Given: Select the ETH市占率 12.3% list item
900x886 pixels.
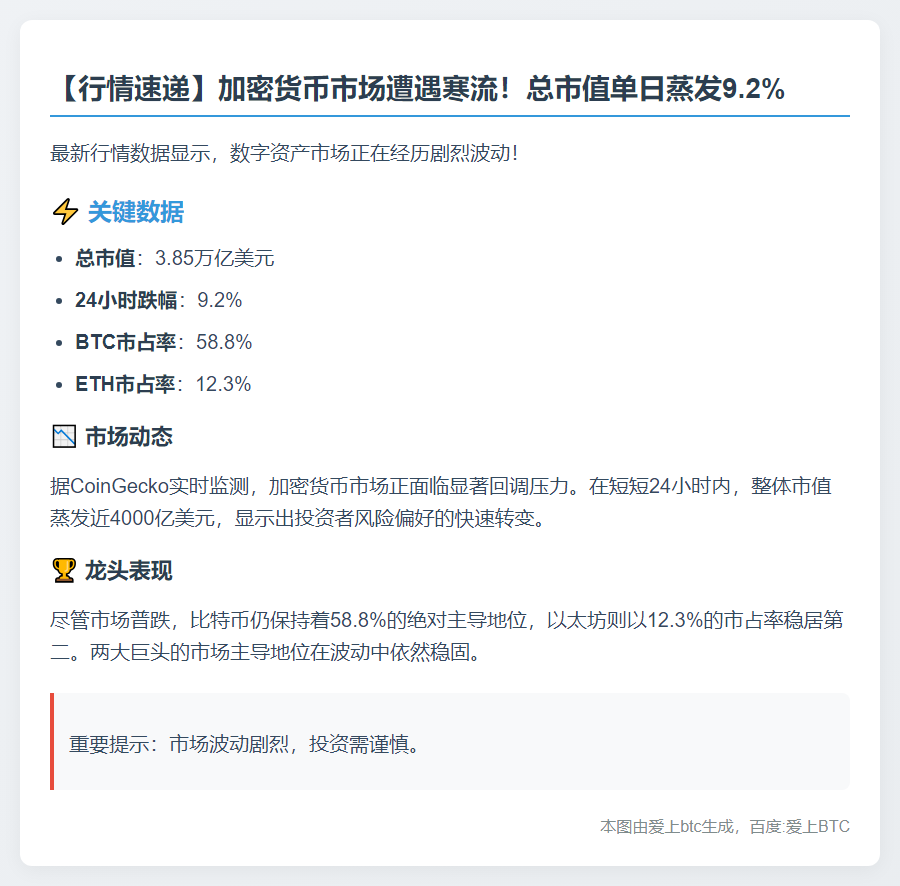Looking at the screenshot, I should tap(163, 384).
